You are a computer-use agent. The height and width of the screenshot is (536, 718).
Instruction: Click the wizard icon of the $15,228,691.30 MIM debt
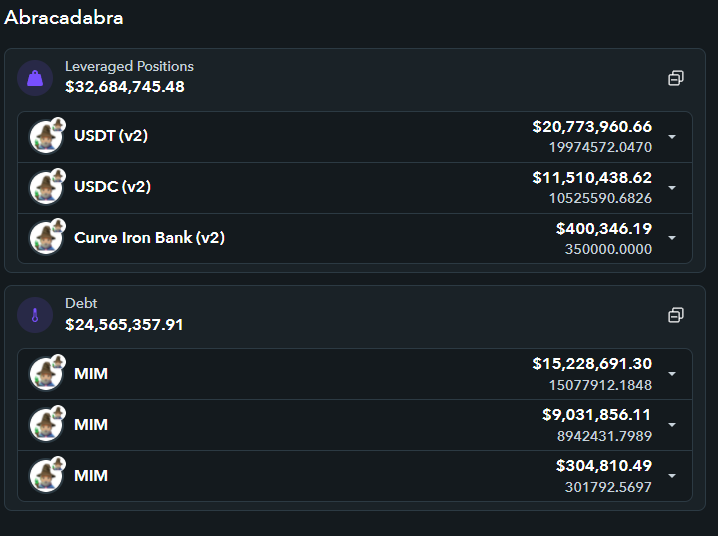click(x=46, y=374)
